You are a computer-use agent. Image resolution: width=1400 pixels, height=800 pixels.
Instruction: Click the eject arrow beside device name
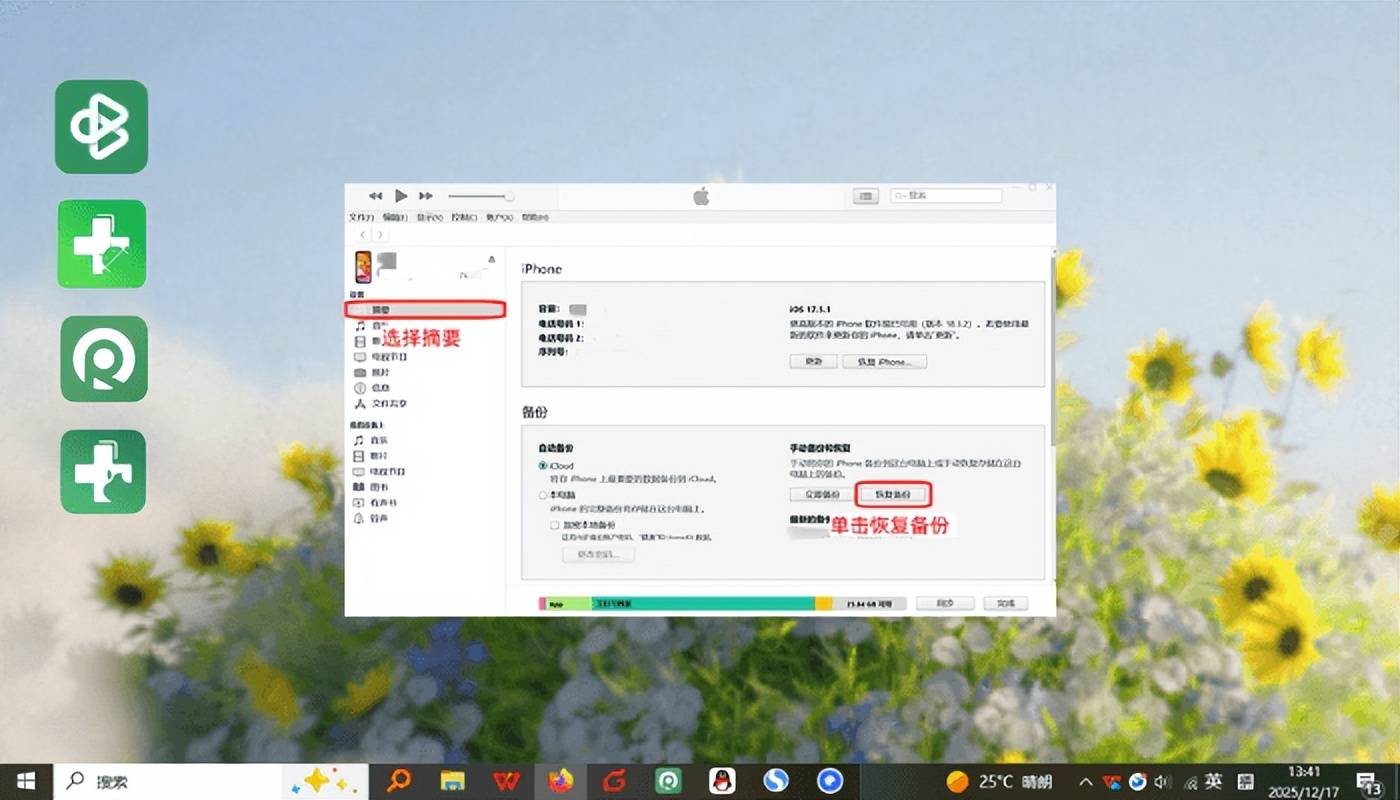click(491, 259)
